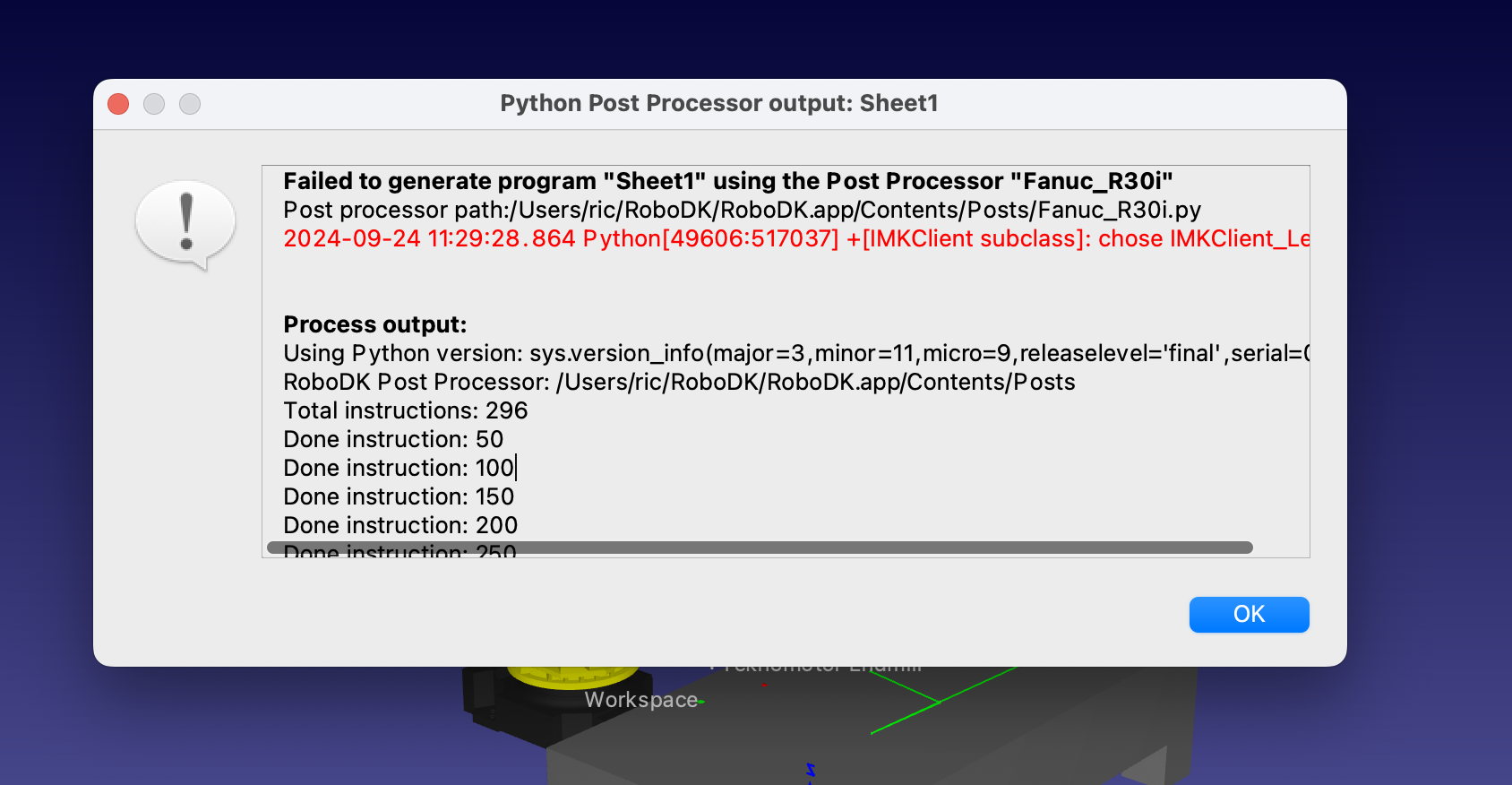The image size is (1512, 785).
Task: Click the red IMKClient error line
Action: point(795,239)
